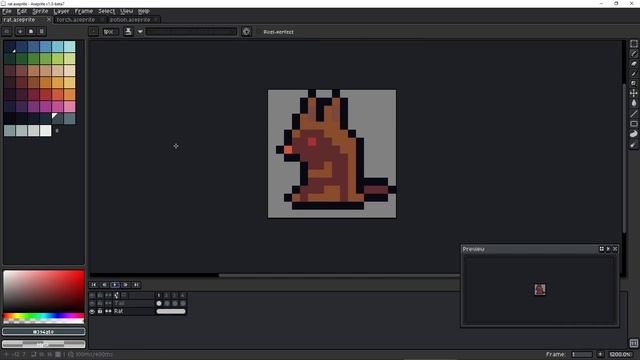
Task: Select frame 4 in timeline header
Action: 182,295
